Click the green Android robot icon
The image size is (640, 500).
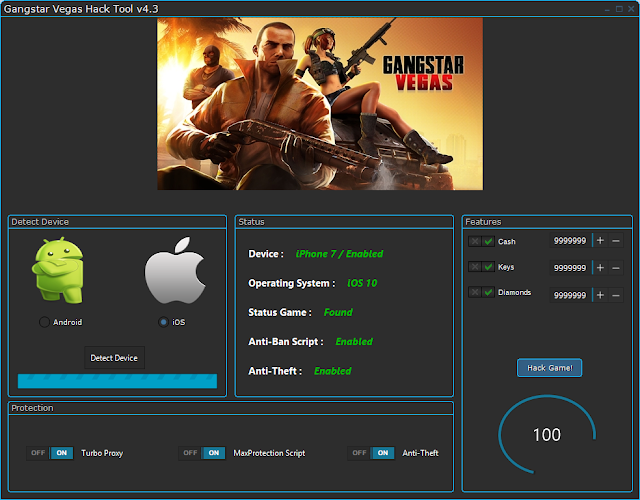(x=58, y=270)
